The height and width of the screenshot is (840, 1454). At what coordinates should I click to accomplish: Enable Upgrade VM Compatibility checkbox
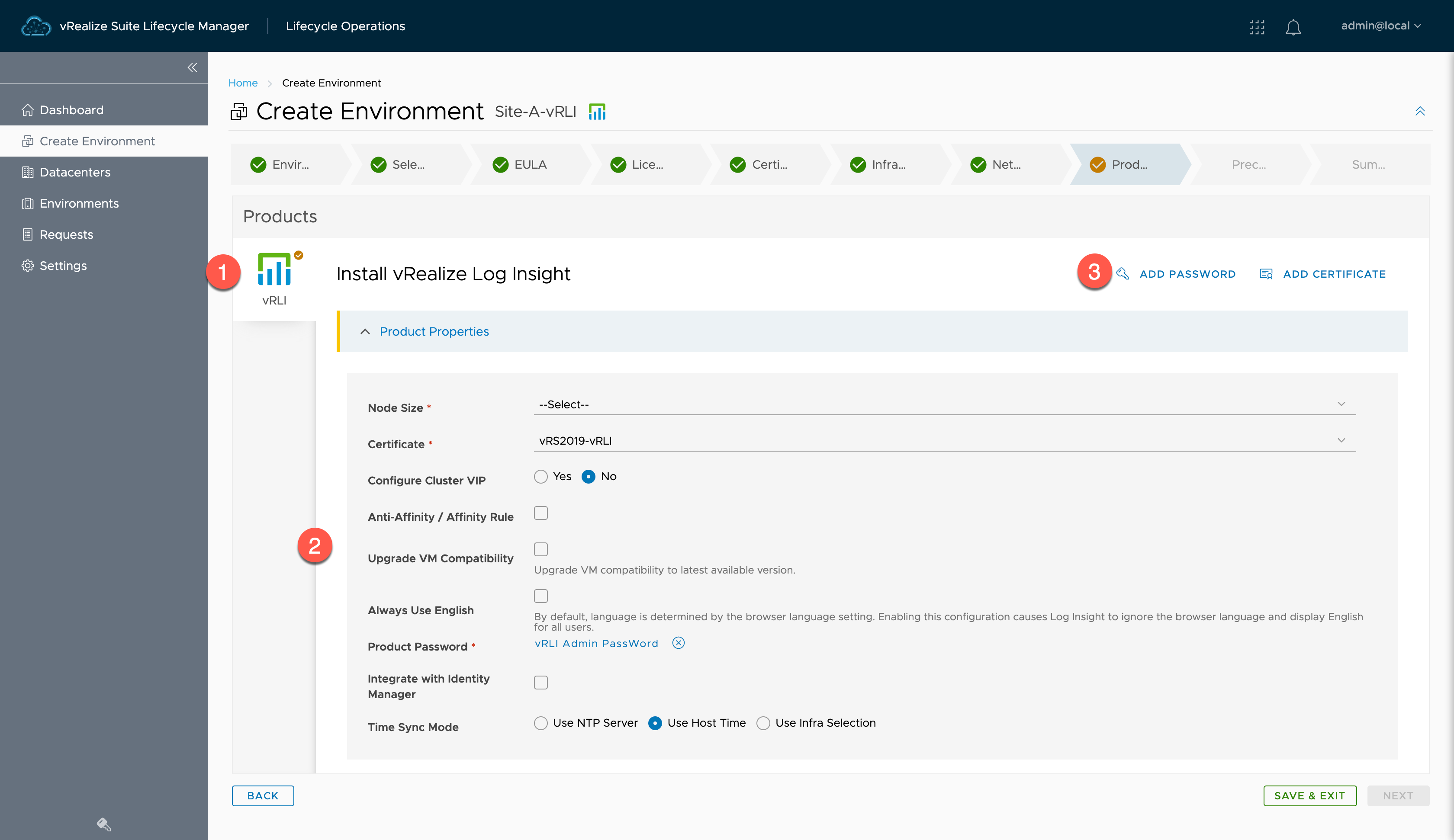(540, 549)
